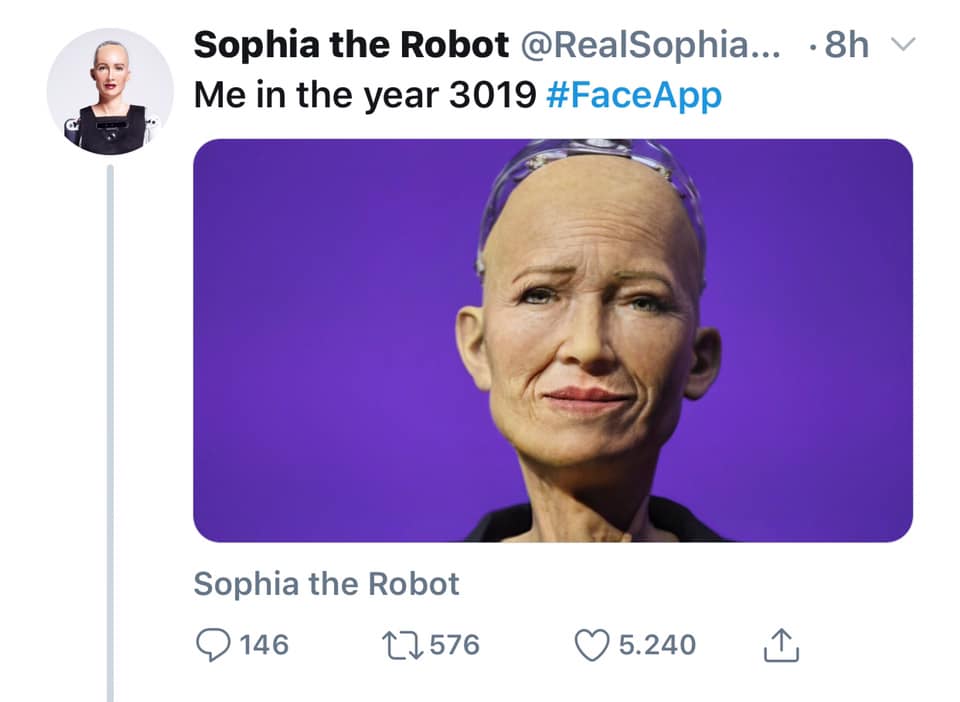The height and width of the screenshot is (702, 960).
Task: Select the "Me in the year 3019" text
Action: click(367, 96)
